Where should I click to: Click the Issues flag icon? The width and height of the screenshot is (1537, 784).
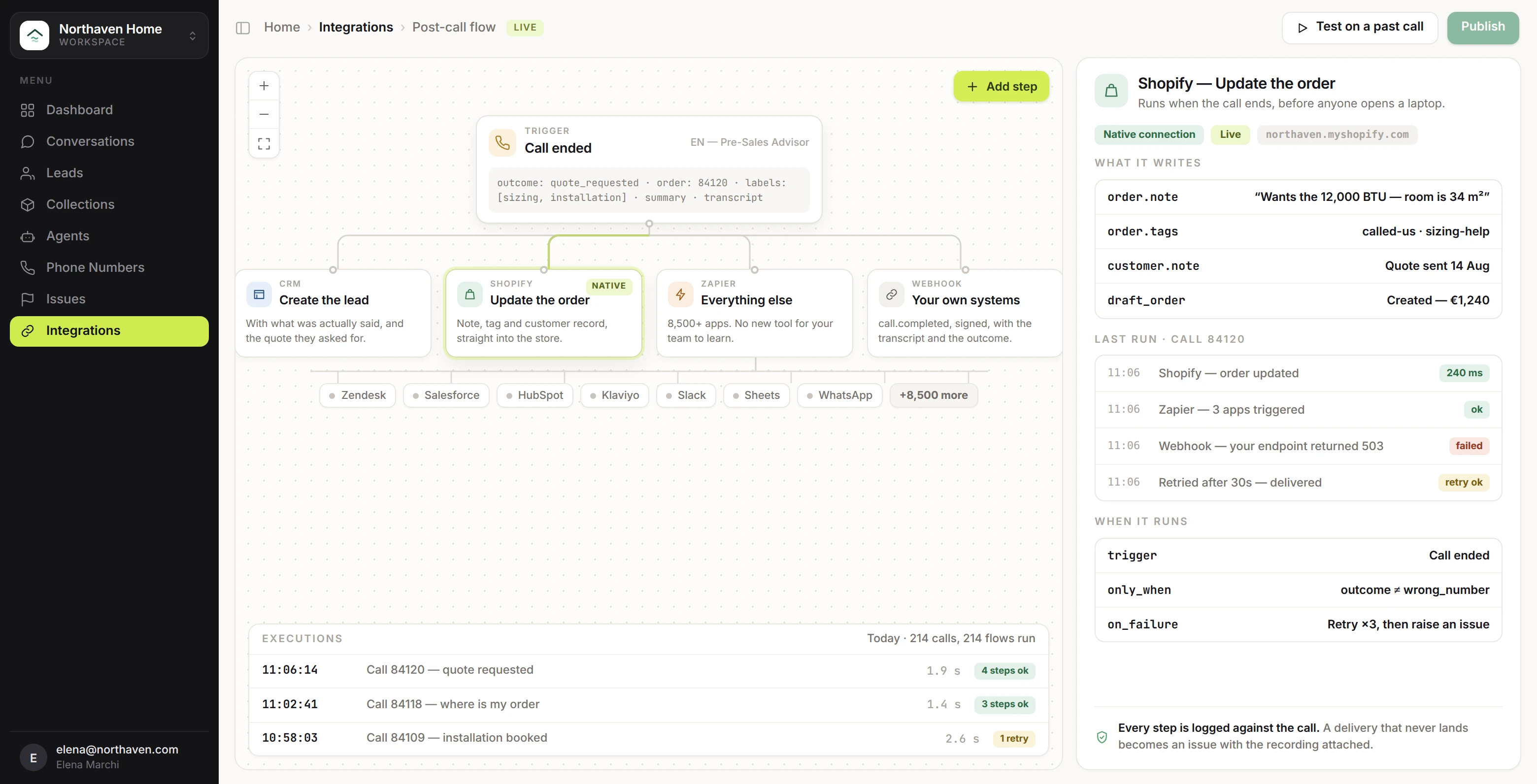tap(28, 299)
